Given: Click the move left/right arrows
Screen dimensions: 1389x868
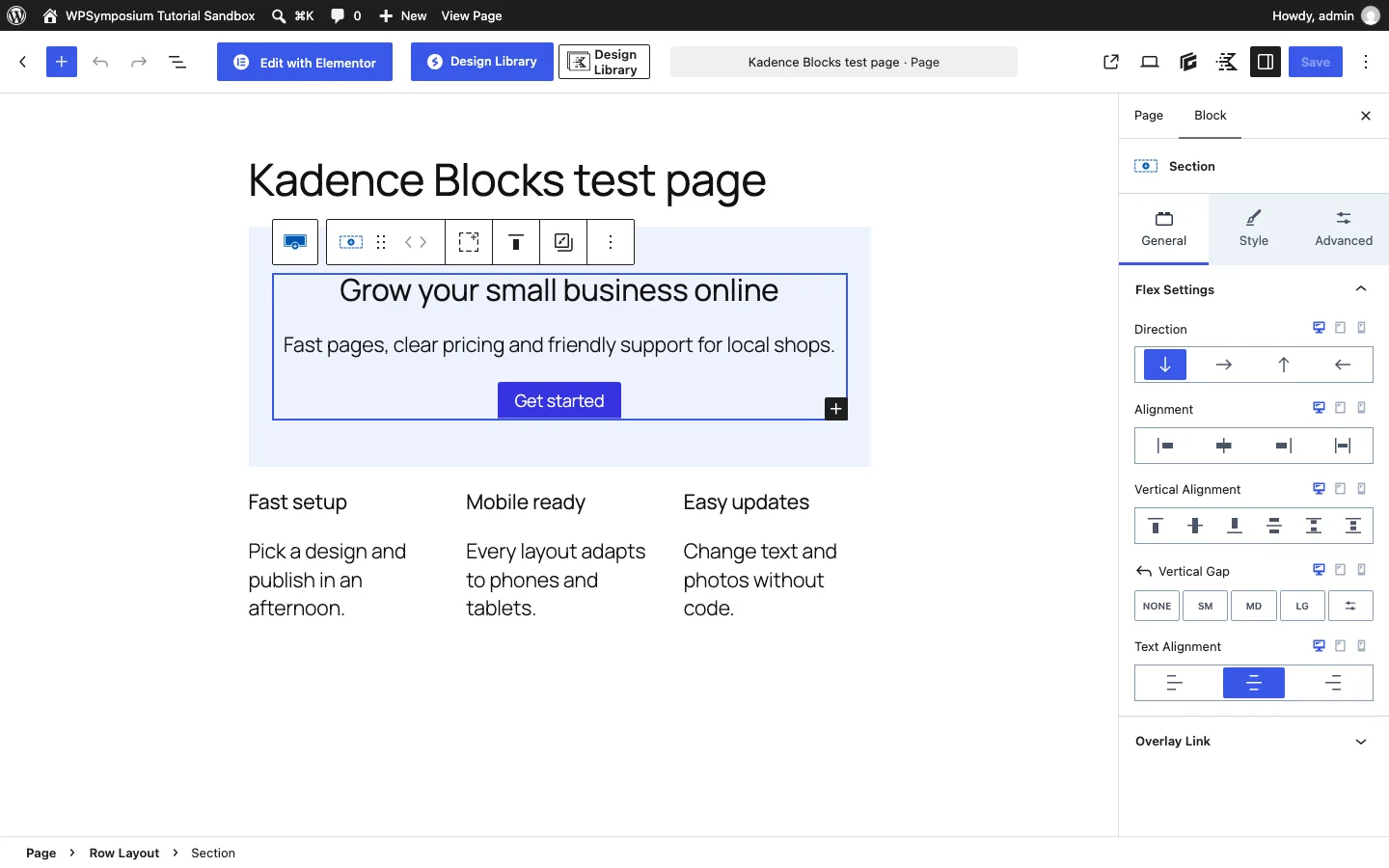Looking at the screenshot, I should click(416, 242).
